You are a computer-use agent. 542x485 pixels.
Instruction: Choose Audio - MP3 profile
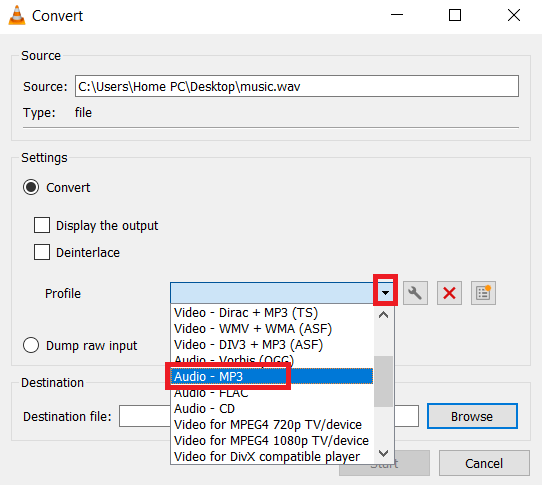click(272, 376)
